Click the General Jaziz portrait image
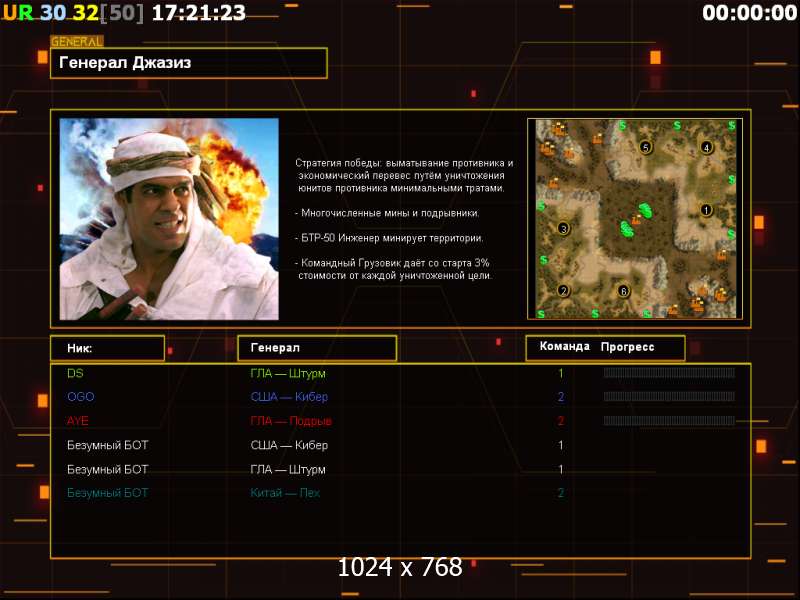Screen dimensions: 800x600 (x=169, y=219)
